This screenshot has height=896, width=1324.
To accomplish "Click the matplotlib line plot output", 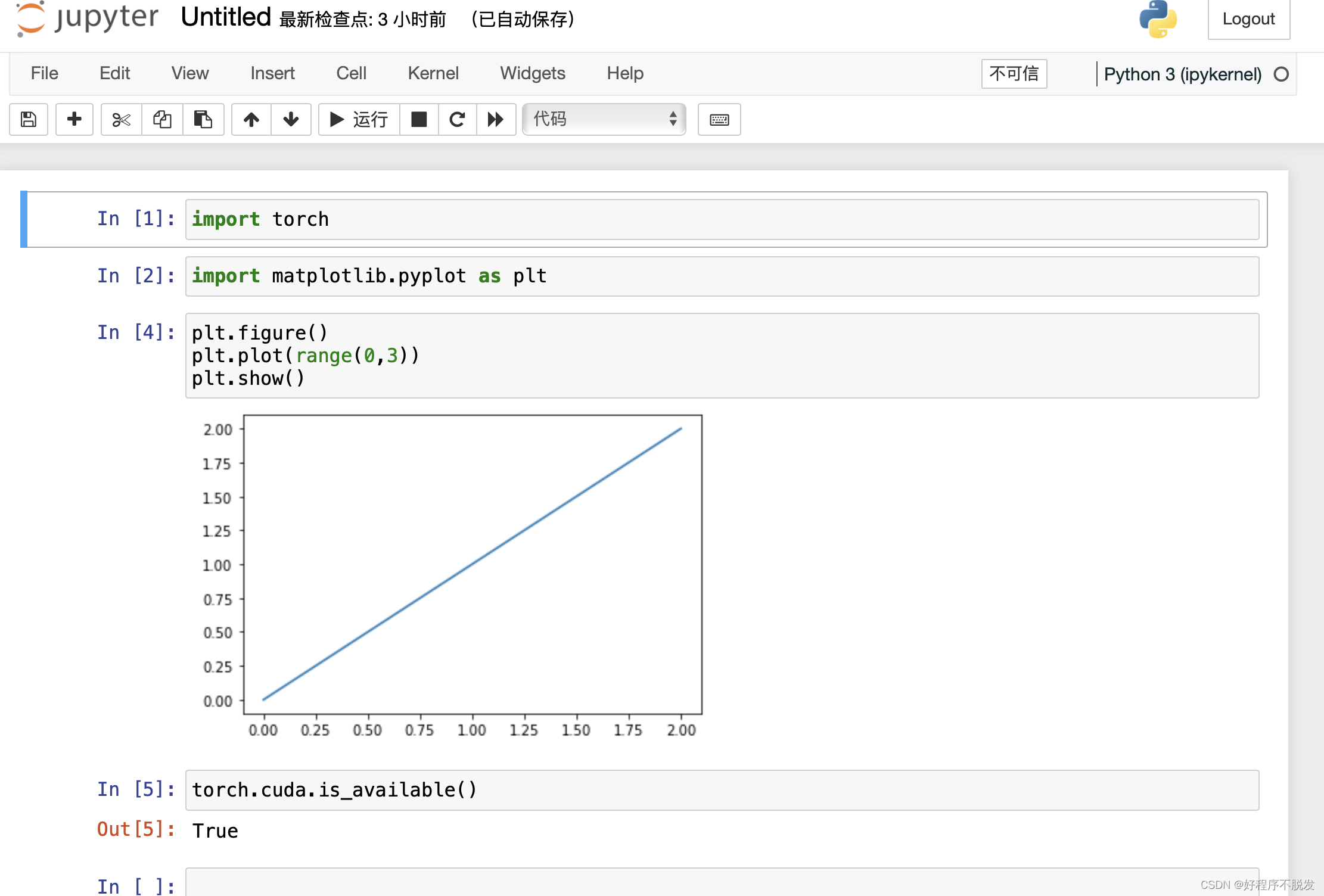I will pos(452,576).
